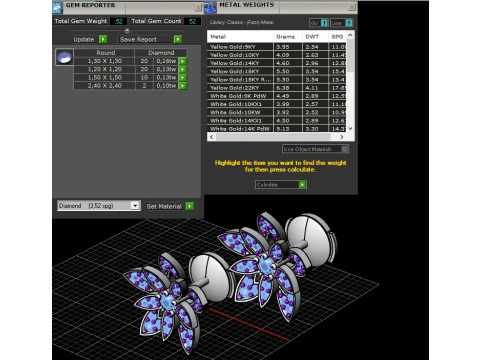The width and height of the screenshot is (480, 360).
Task: Collapse the gem totals with up arrow
Action: [127, 30]
